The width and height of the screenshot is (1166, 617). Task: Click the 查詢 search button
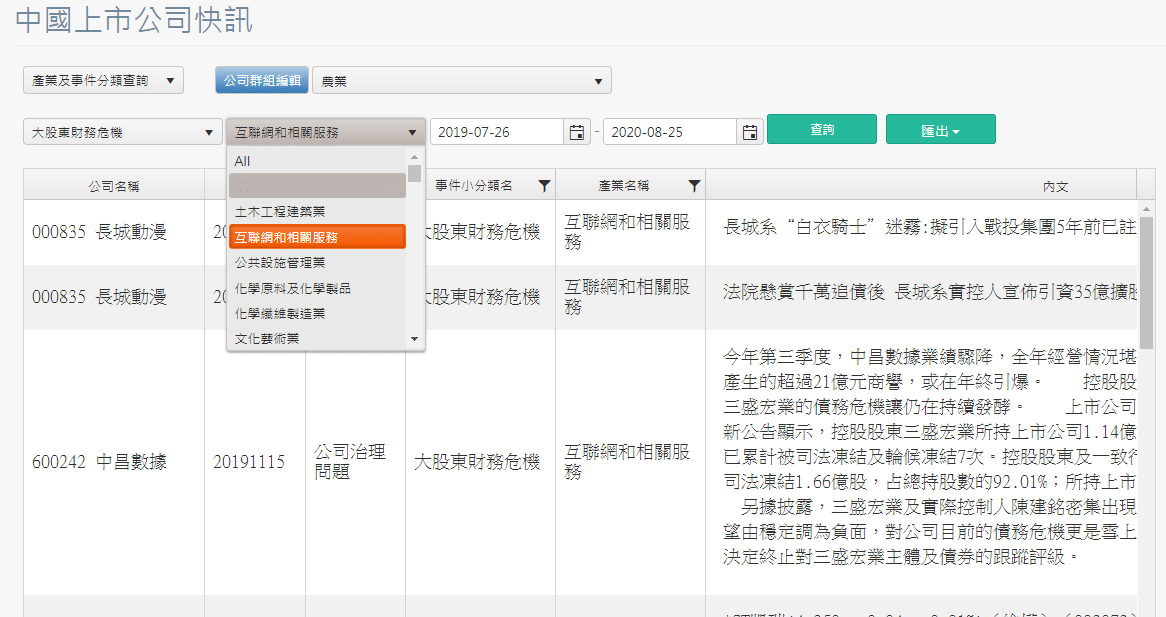tap(821, 130)
